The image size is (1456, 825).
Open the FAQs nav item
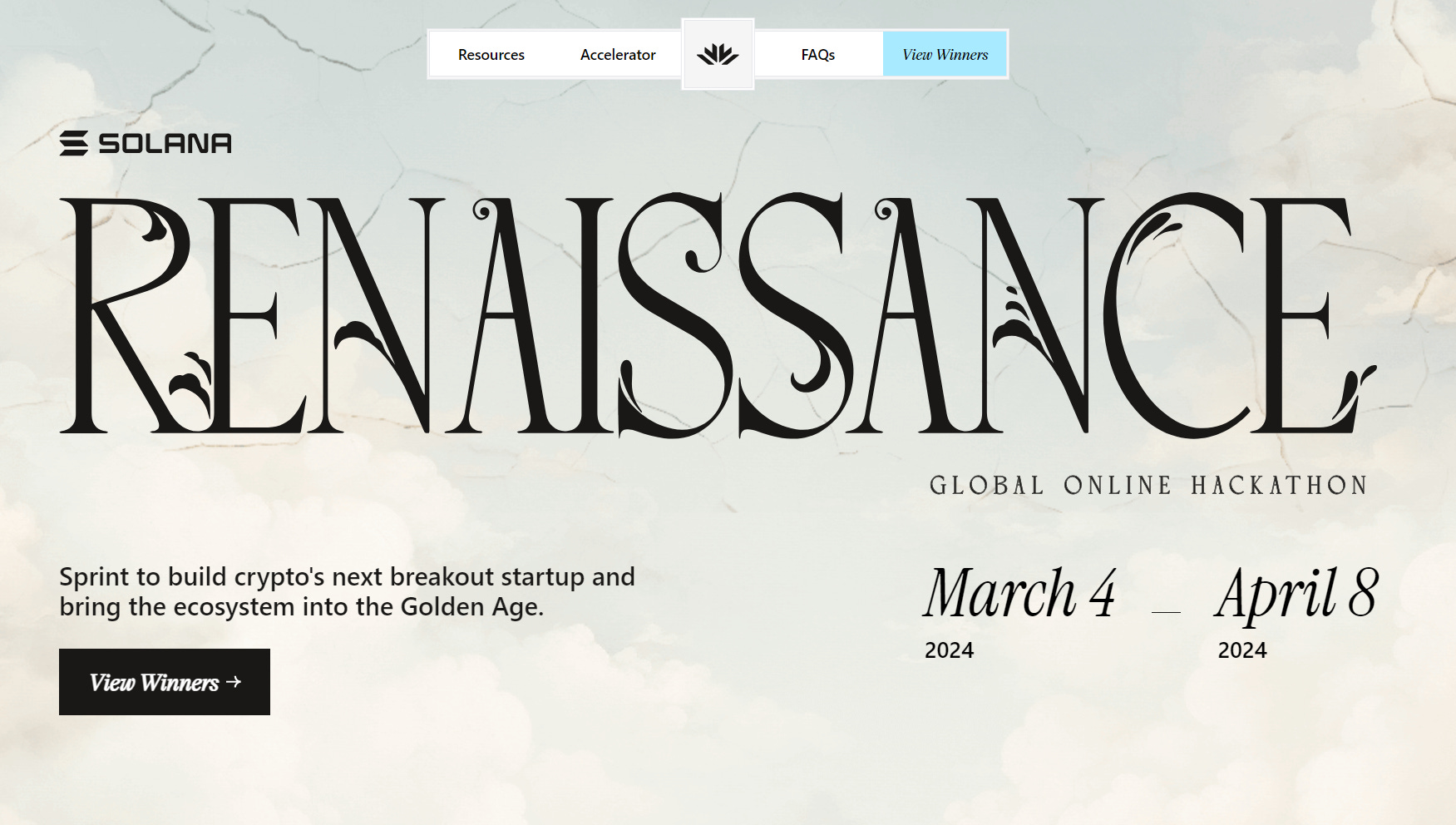click(x=817, y=55)
